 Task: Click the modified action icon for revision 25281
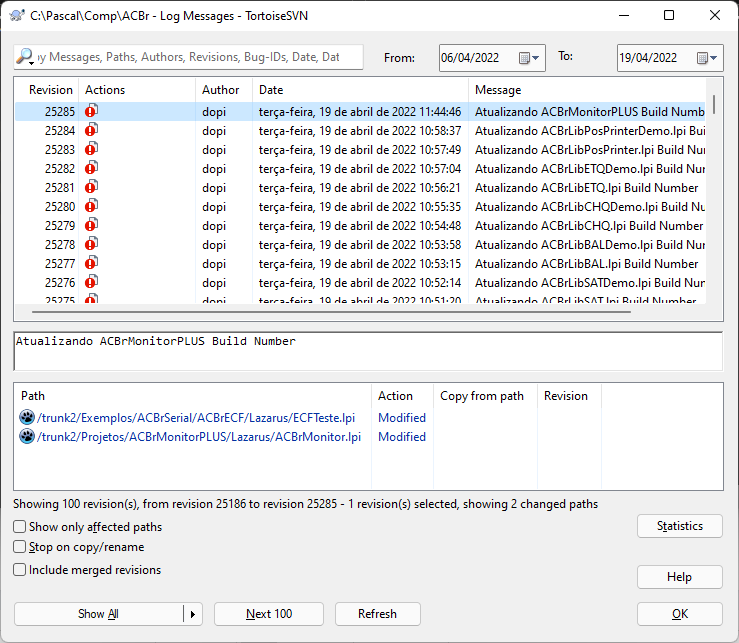coord(91,187)
